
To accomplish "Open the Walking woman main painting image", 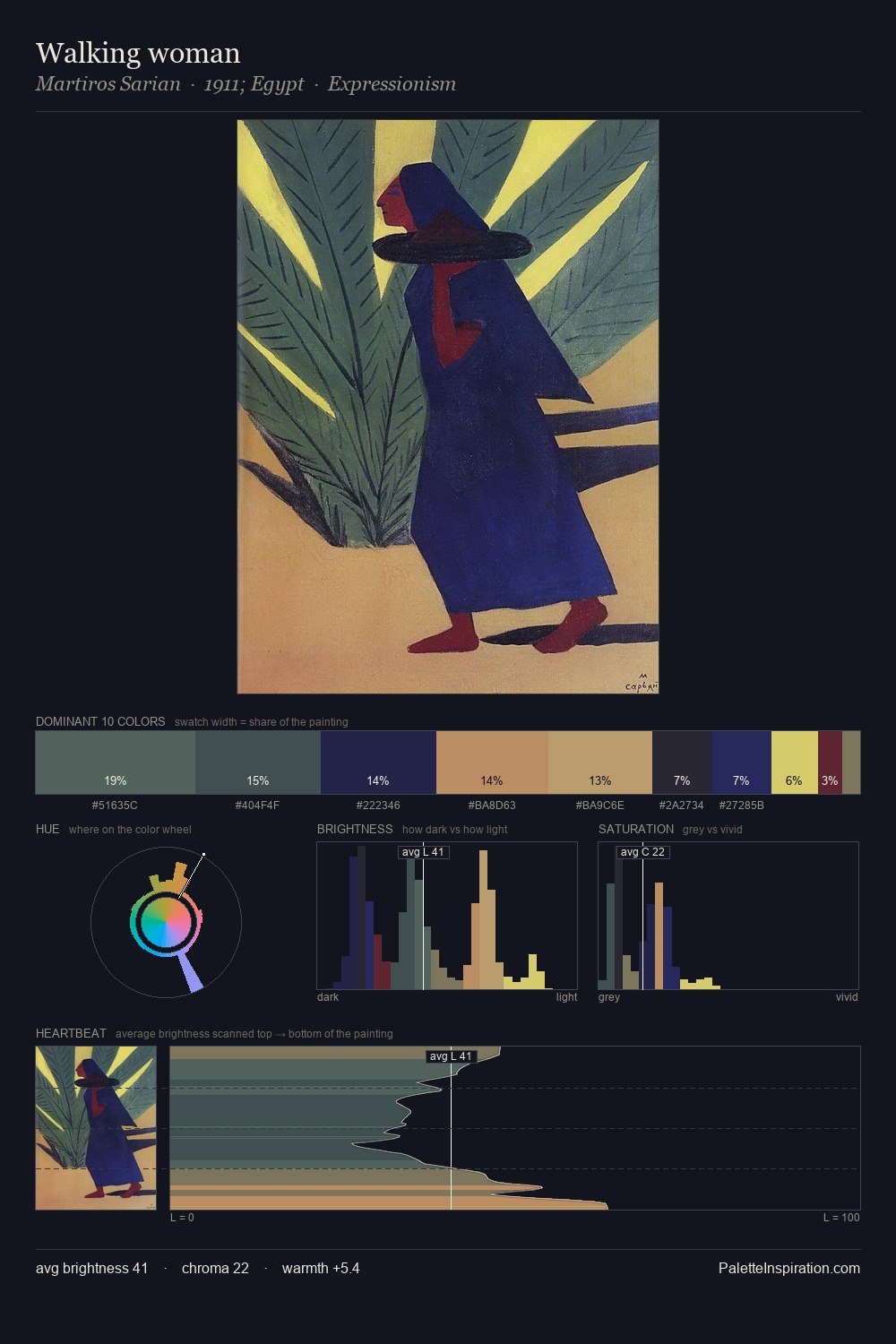I will point(448,407).
